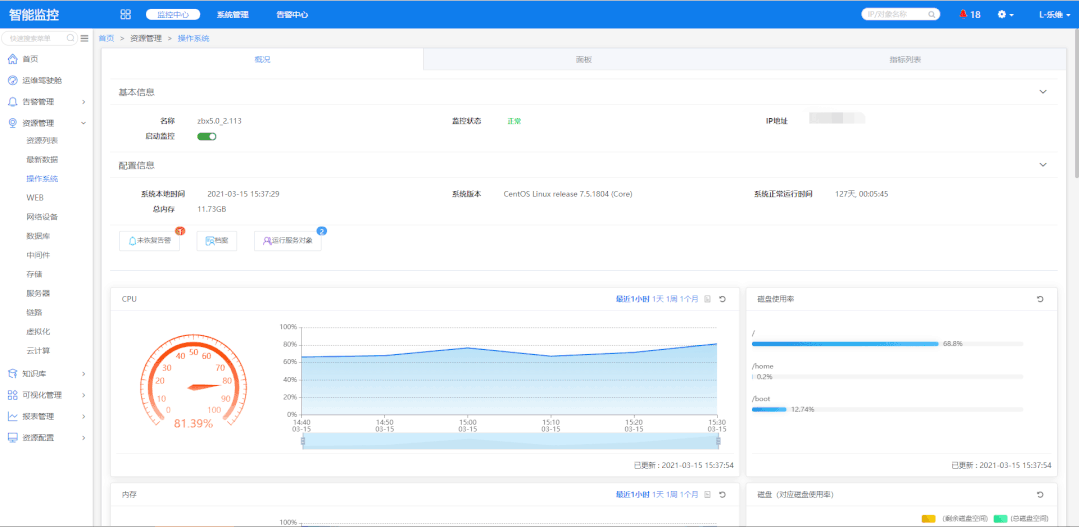Collapse the 配置信息 section
This screenshot has height=527, width=1079.
click(x=1043, y=165)
